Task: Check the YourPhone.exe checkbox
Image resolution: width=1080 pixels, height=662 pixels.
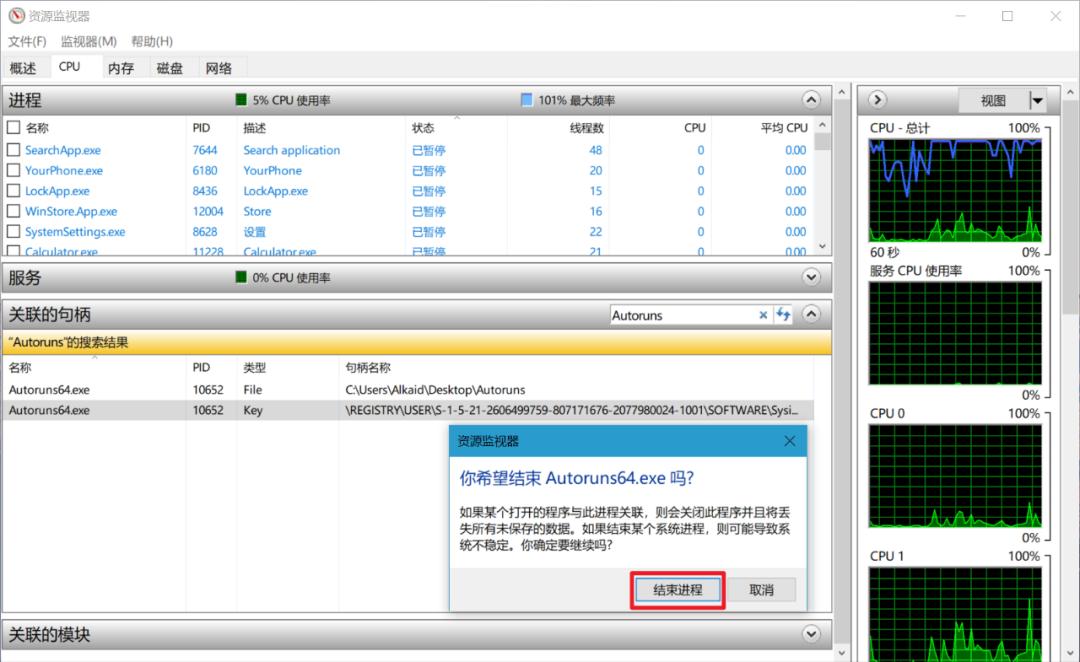Action: coord(14,170)
